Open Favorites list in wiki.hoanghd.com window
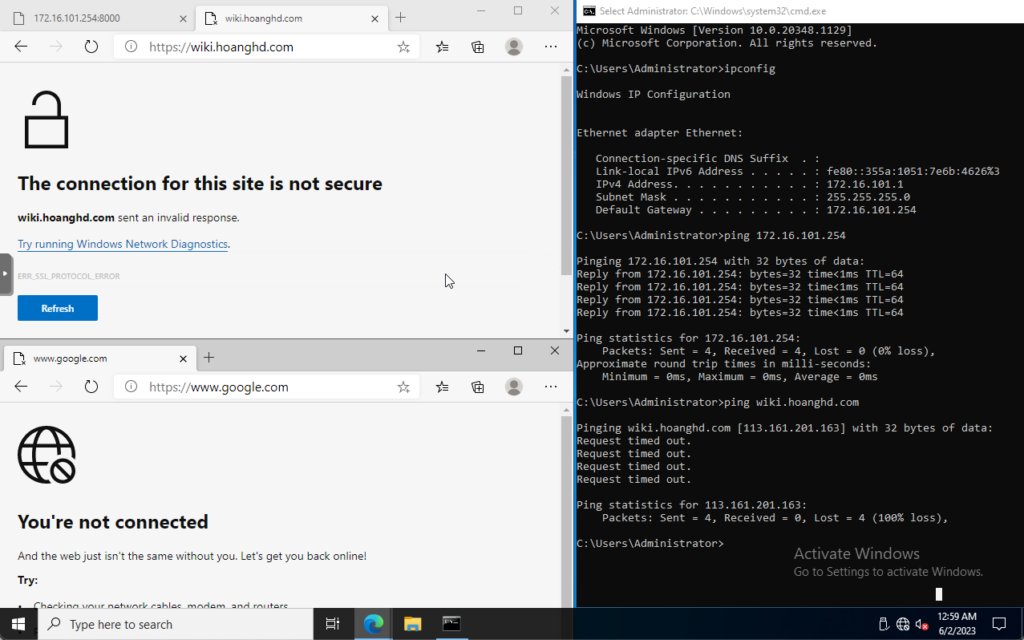Image resolution: width=1024 pixels, height=640 pixels. 442,46
